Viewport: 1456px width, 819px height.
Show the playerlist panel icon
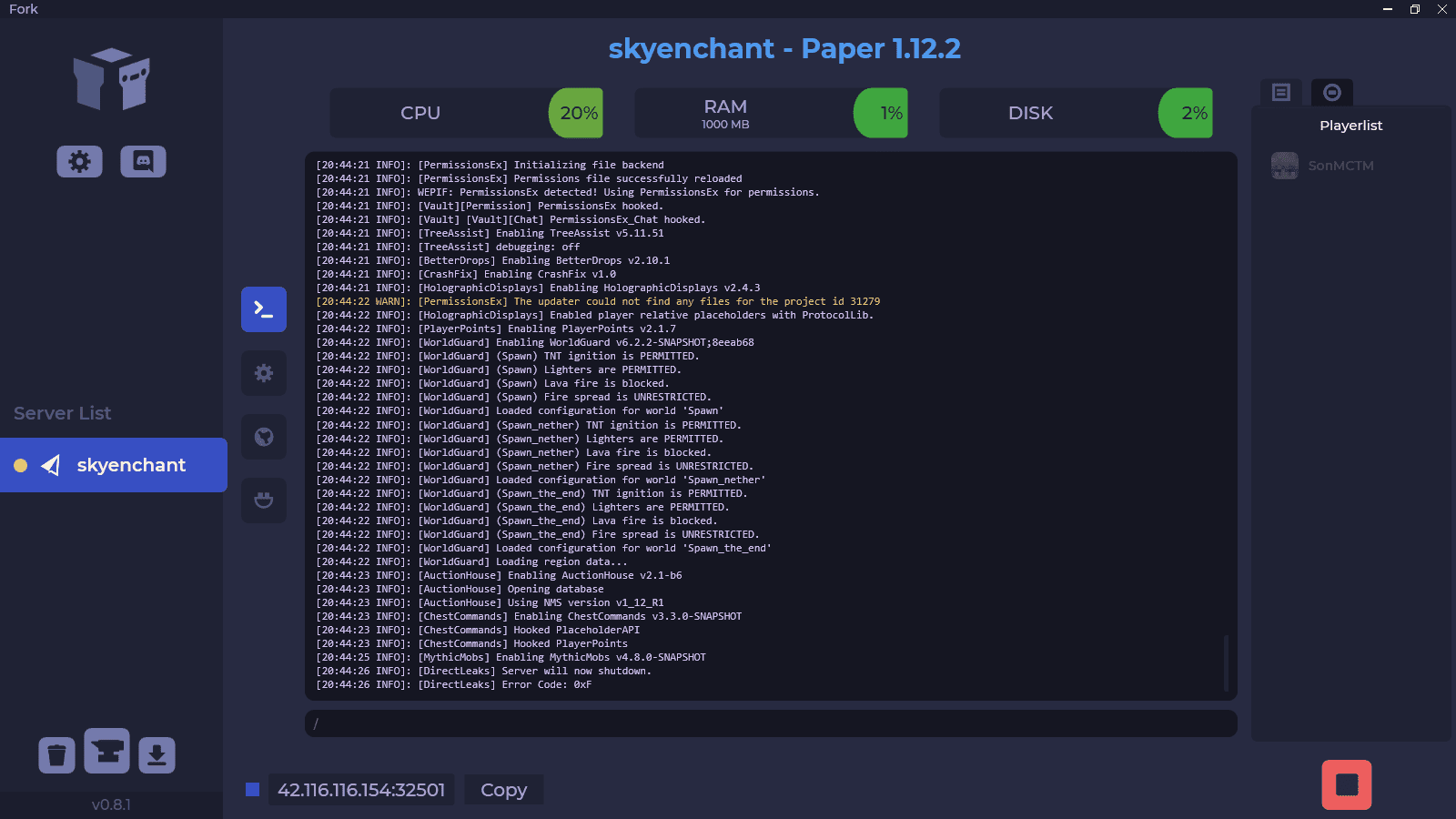[1281, 92]
